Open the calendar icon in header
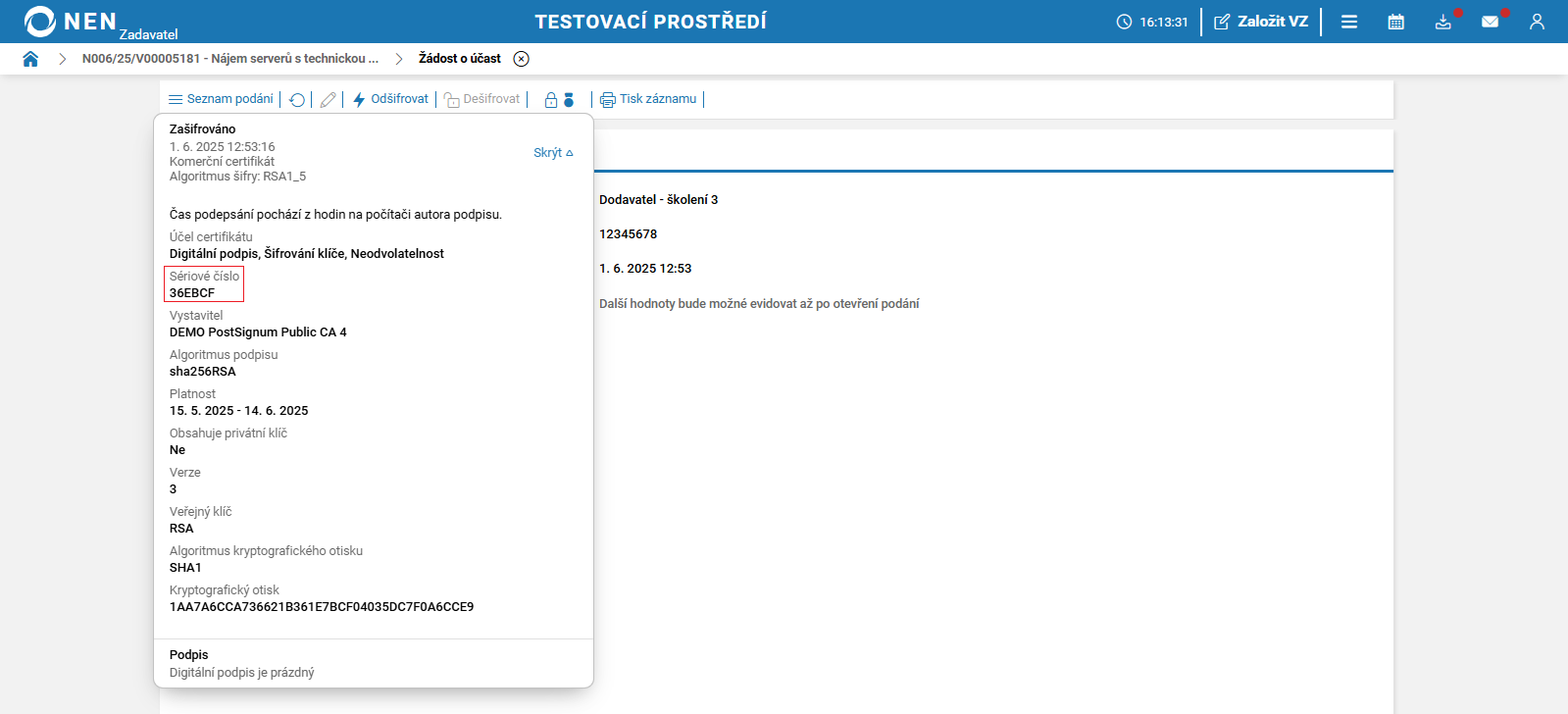This screenshot has height=714, width=1568. (x=1396, y=22)
